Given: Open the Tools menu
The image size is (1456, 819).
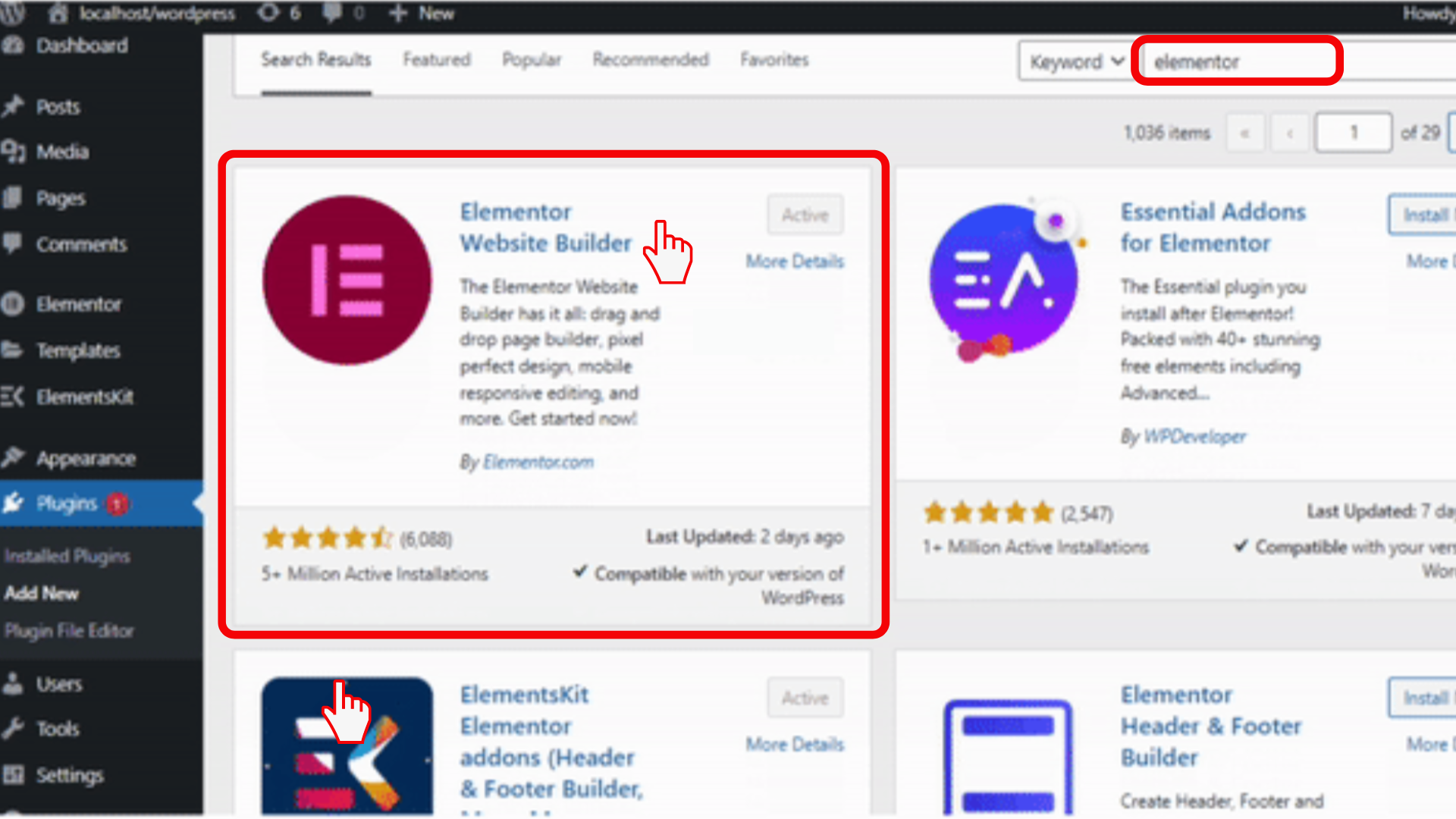Looking at the screenshot, I should (58, 729).
